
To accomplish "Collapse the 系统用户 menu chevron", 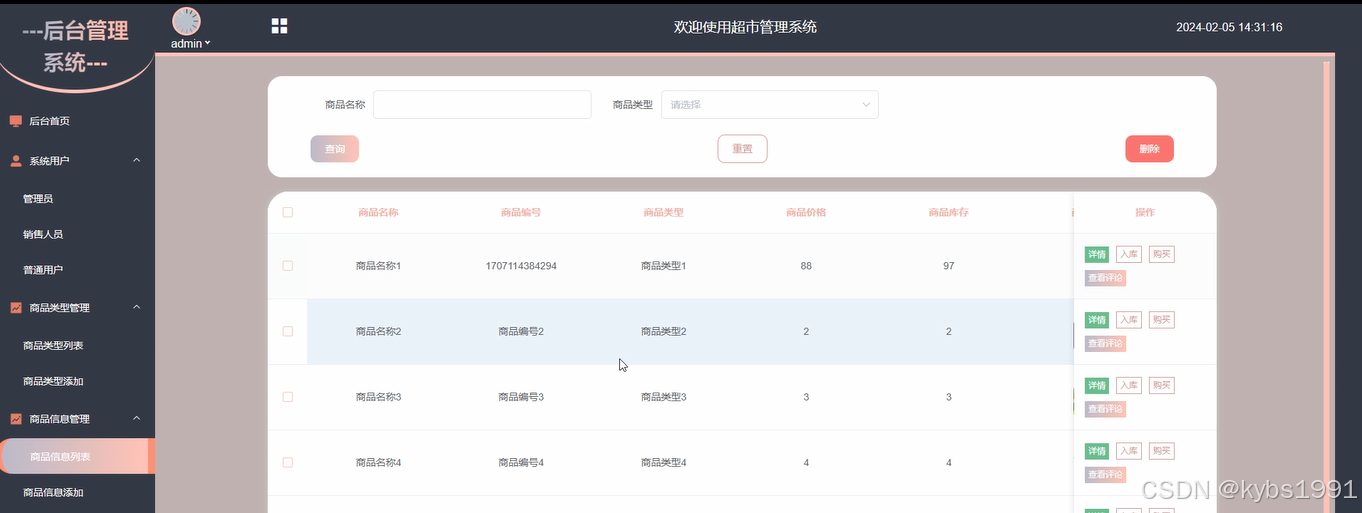I will pyautogui.click(x=137, y=160).
